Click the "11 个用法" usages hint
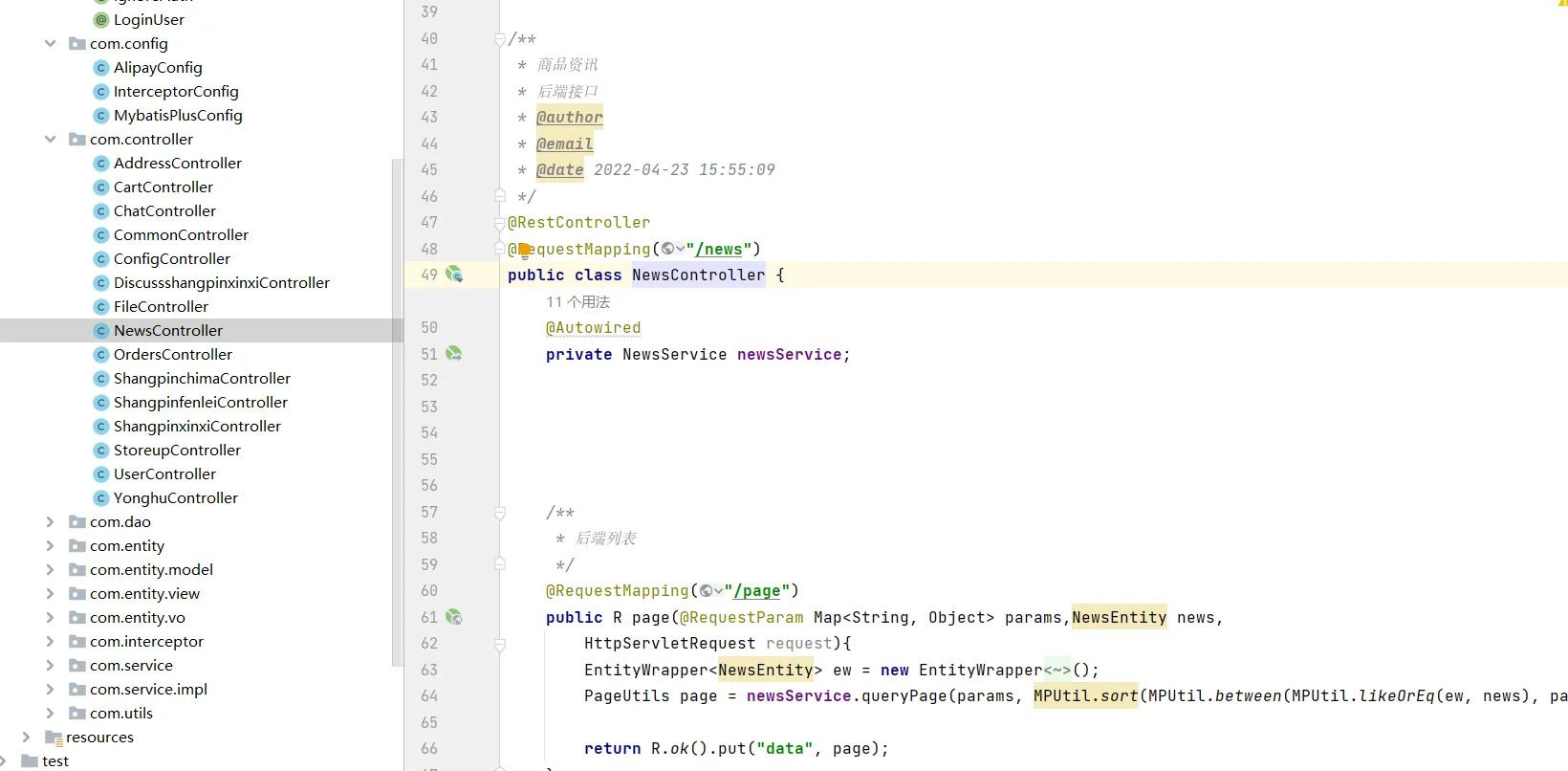The height and width of the screenshot is (771, 1568). click(x=577, y=302)
